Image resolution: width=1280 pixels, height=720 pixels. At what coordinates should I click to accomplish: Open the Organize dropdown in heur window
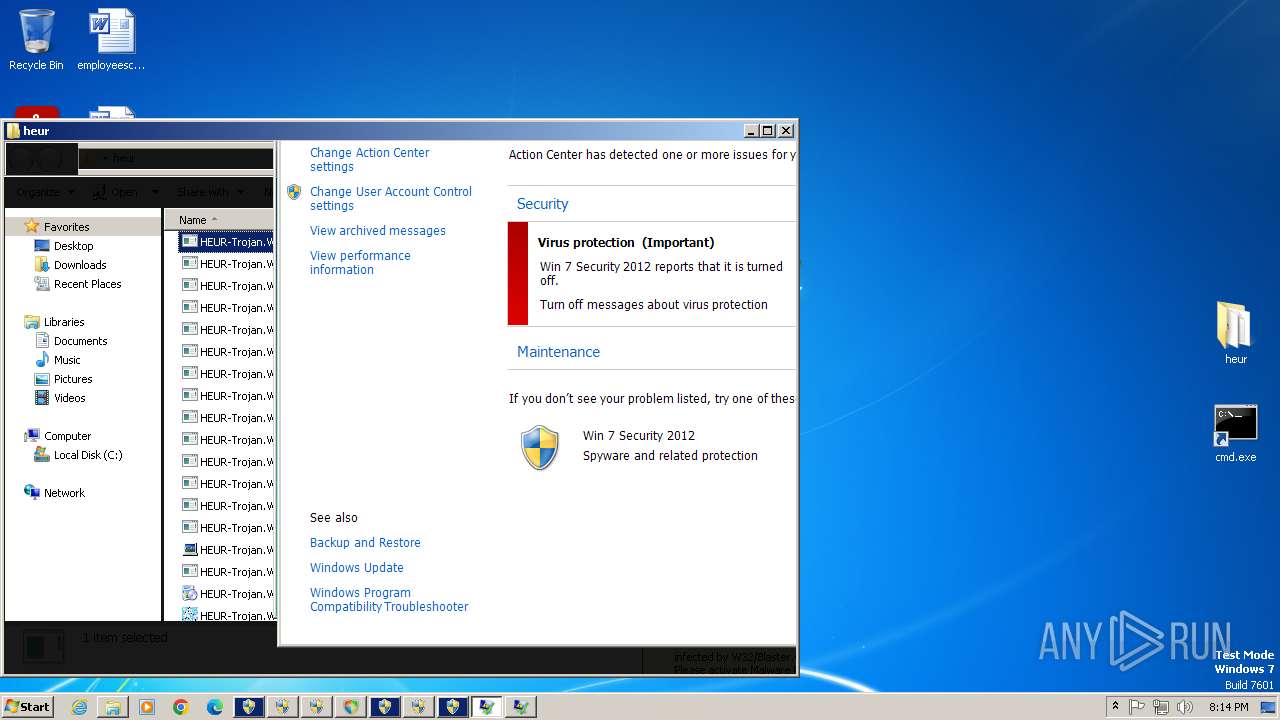45,192
